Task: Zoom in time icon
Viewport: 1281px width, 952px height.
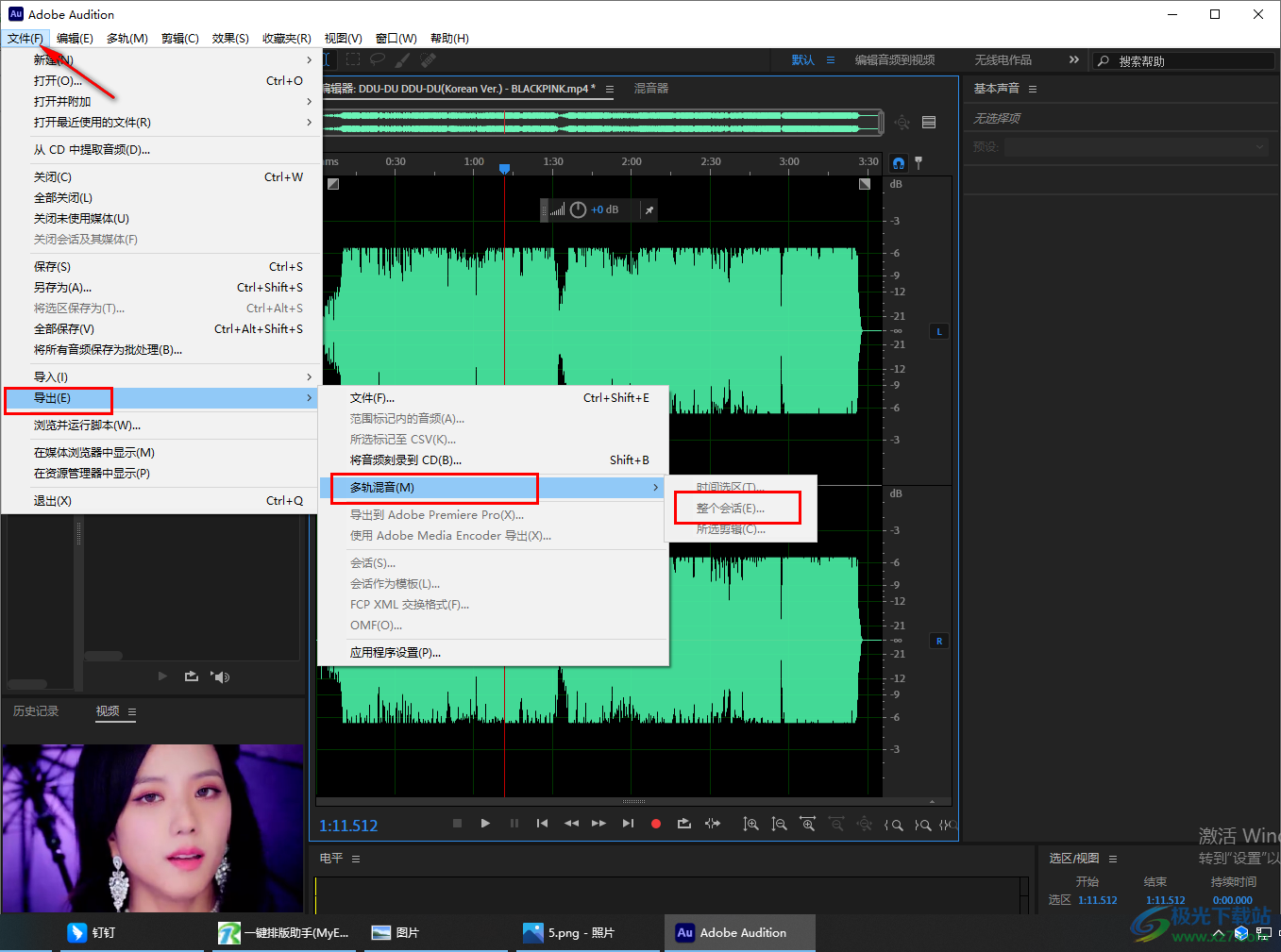Action: [807, 825]
